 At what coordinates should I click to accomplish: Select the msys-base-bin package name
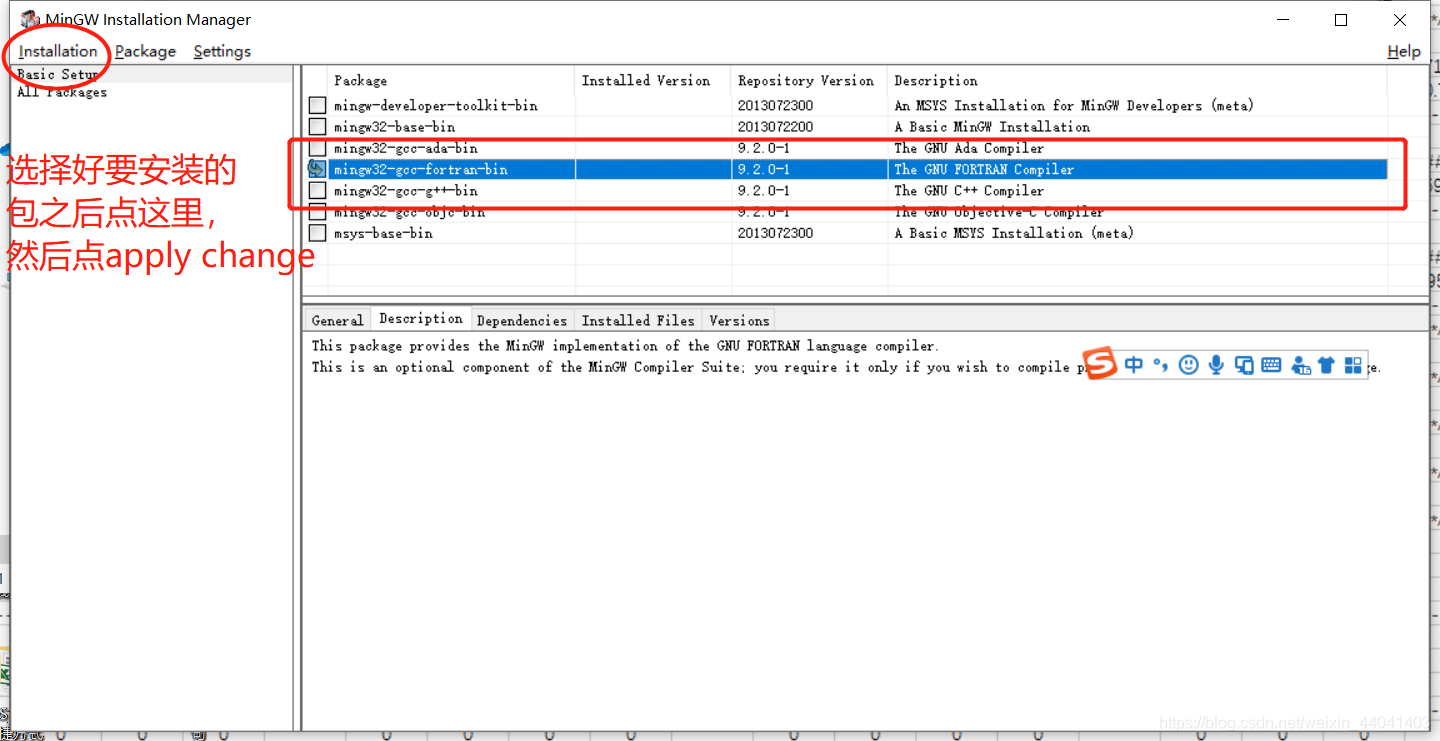[x=383, y=233]
